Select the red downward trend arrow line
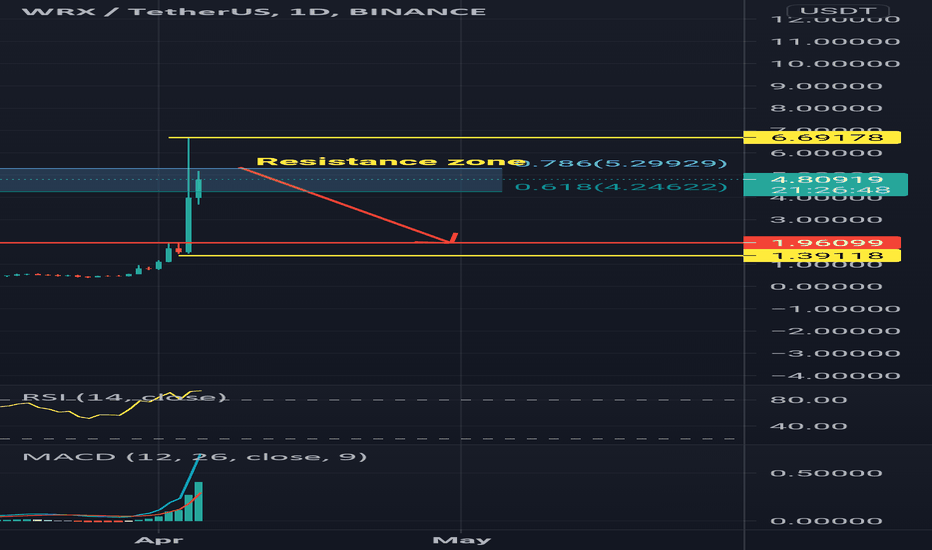This screenshot has height=550, width=932. (345, 205)
